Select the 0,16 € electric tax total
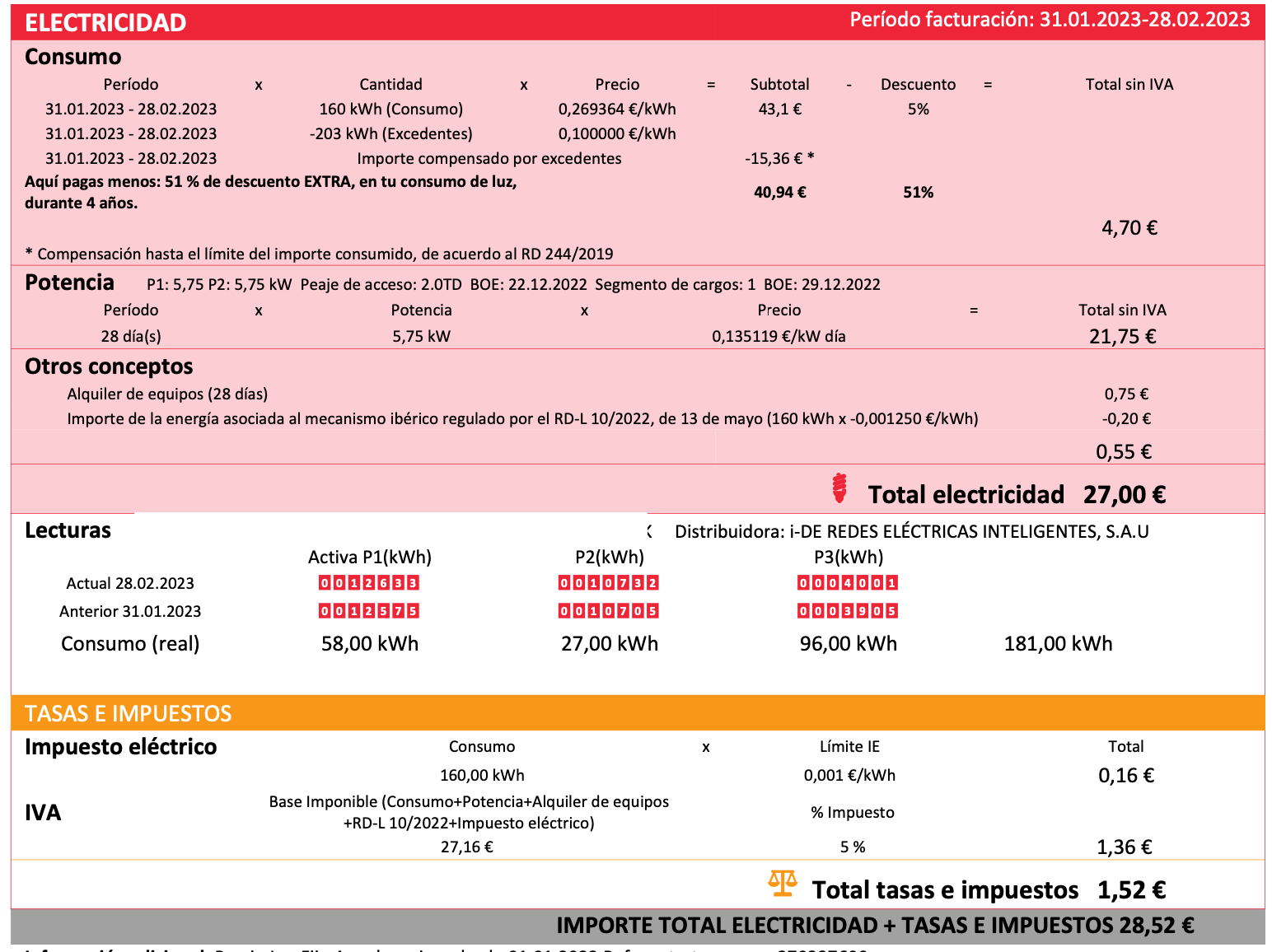Screen dimensions: 1272x952 point(1126,775)
